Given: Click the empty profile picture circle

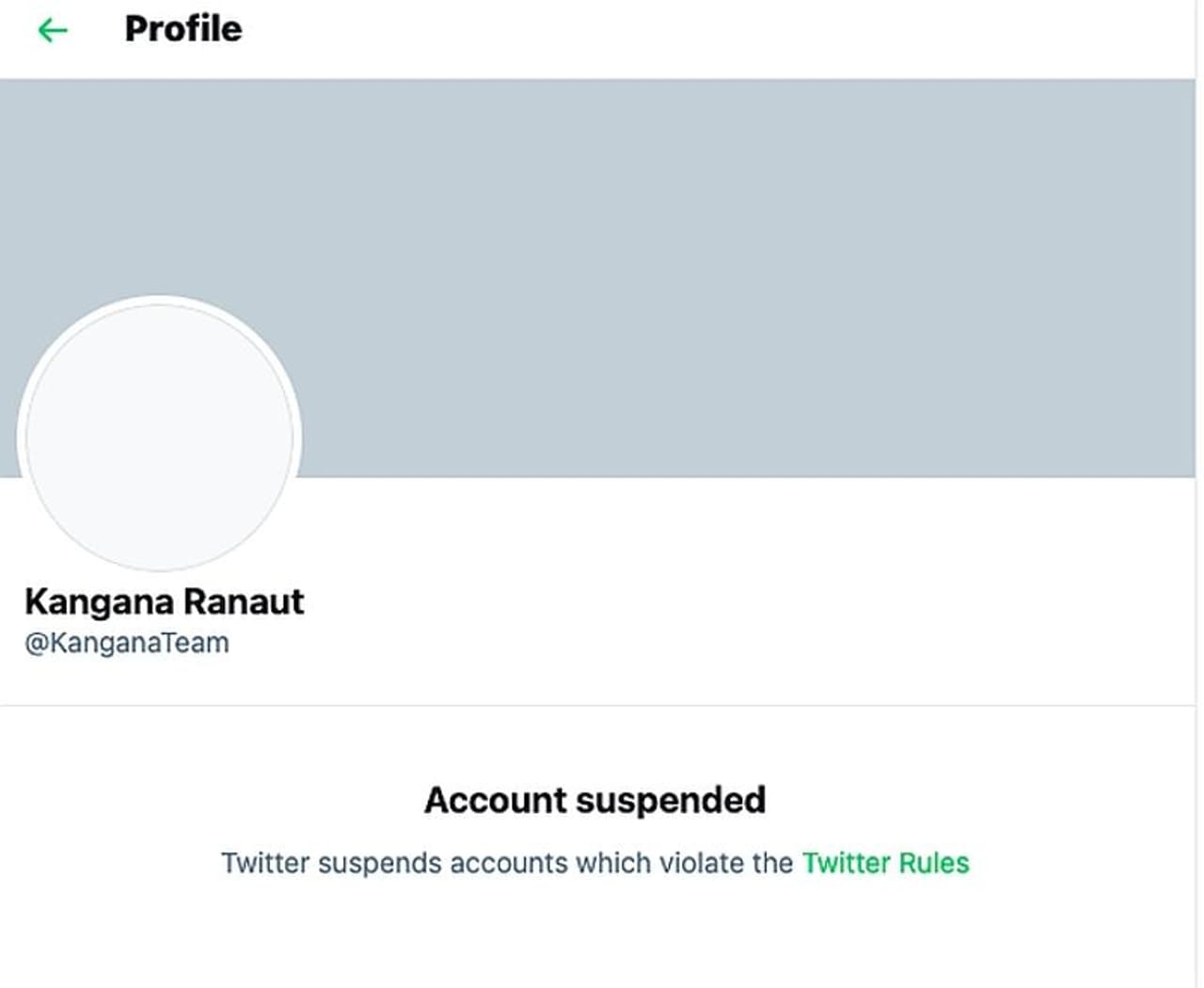Looking at the screenshot, I should click(x=159, y=436).
